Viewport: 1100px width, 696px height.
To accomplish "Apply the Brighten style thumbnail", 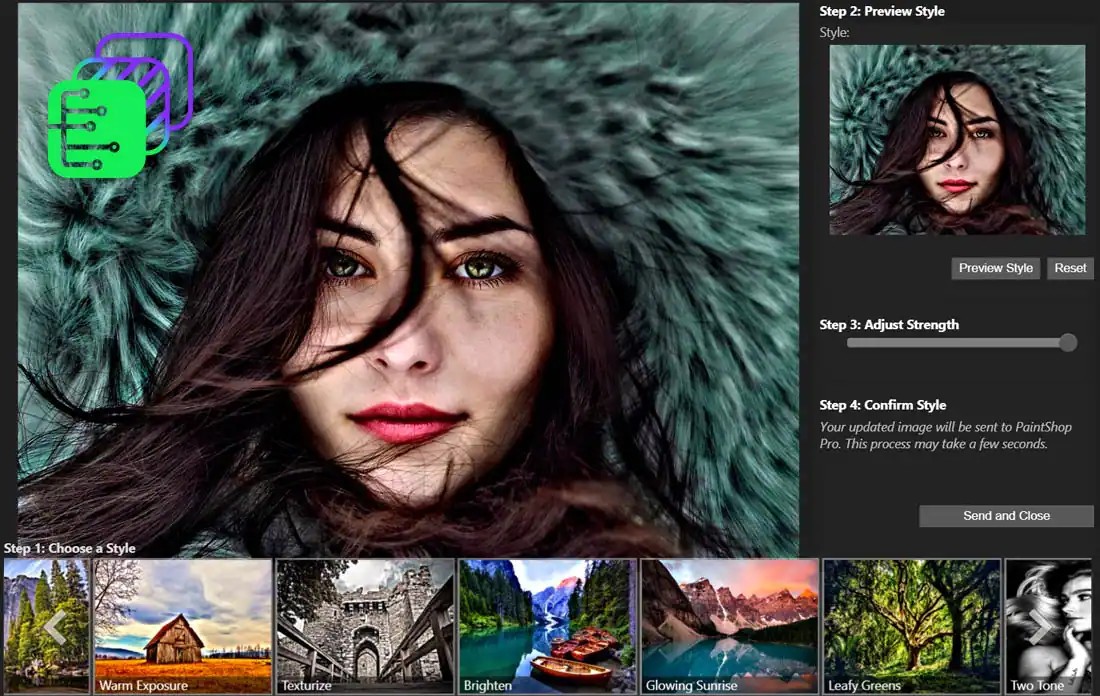I will [x=547, y=626].
